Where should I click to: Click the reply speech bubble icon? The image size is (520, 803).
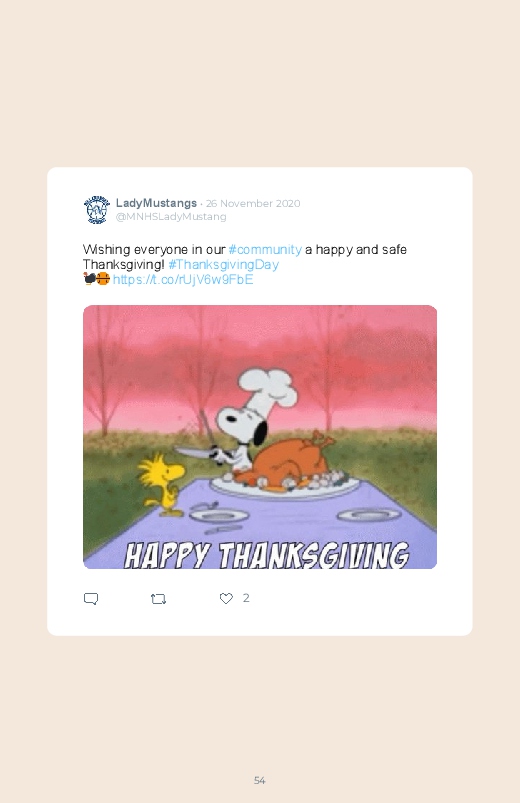coord(91,599)
